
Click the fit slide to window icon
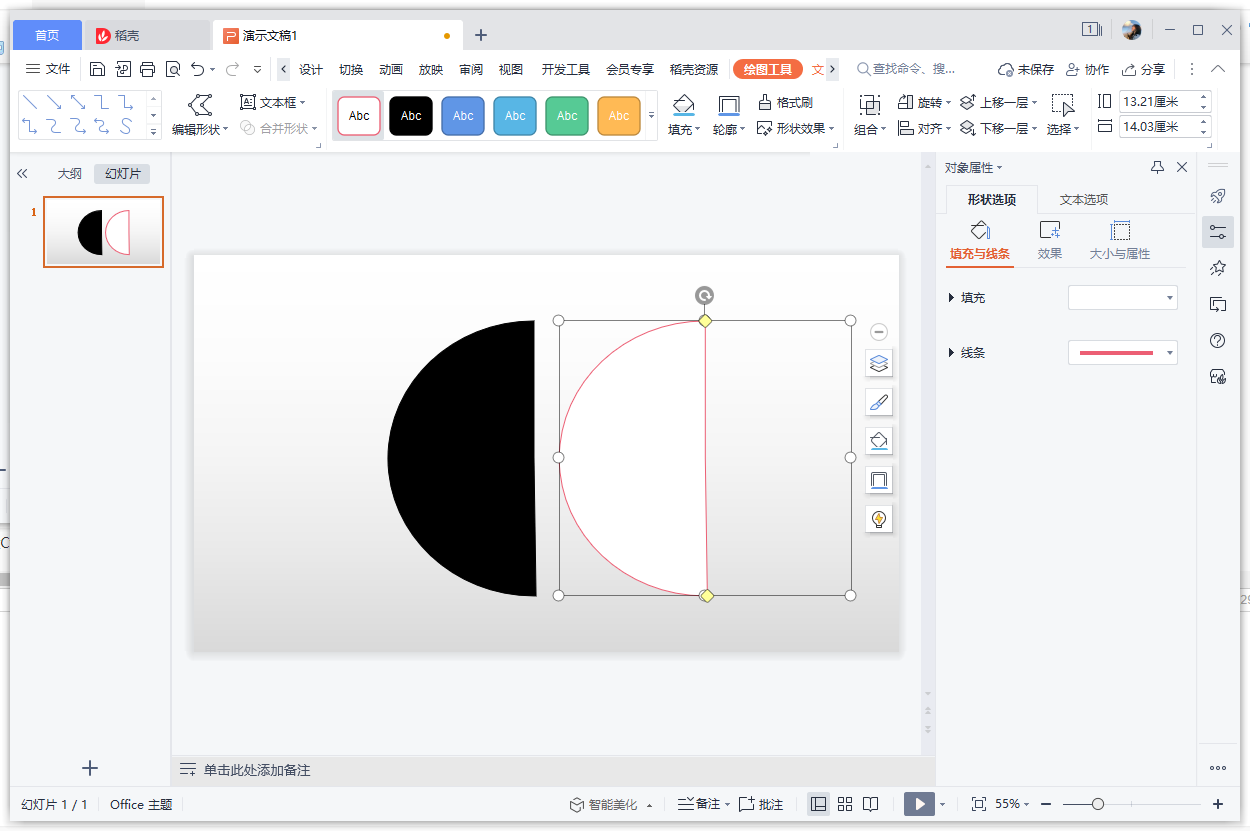point(979,804)
